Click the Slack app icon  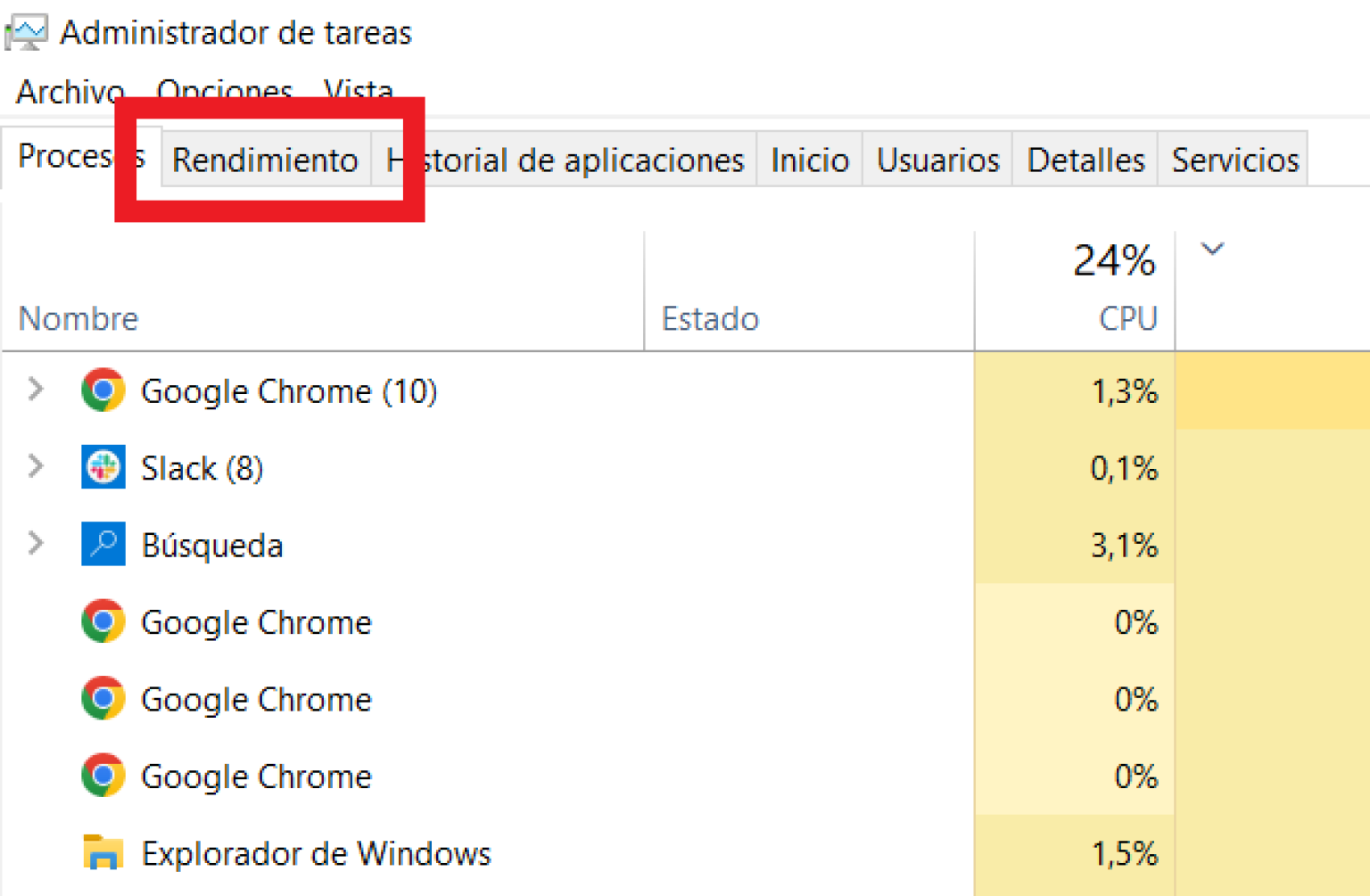pyautogui.click(x=103, y=467)
